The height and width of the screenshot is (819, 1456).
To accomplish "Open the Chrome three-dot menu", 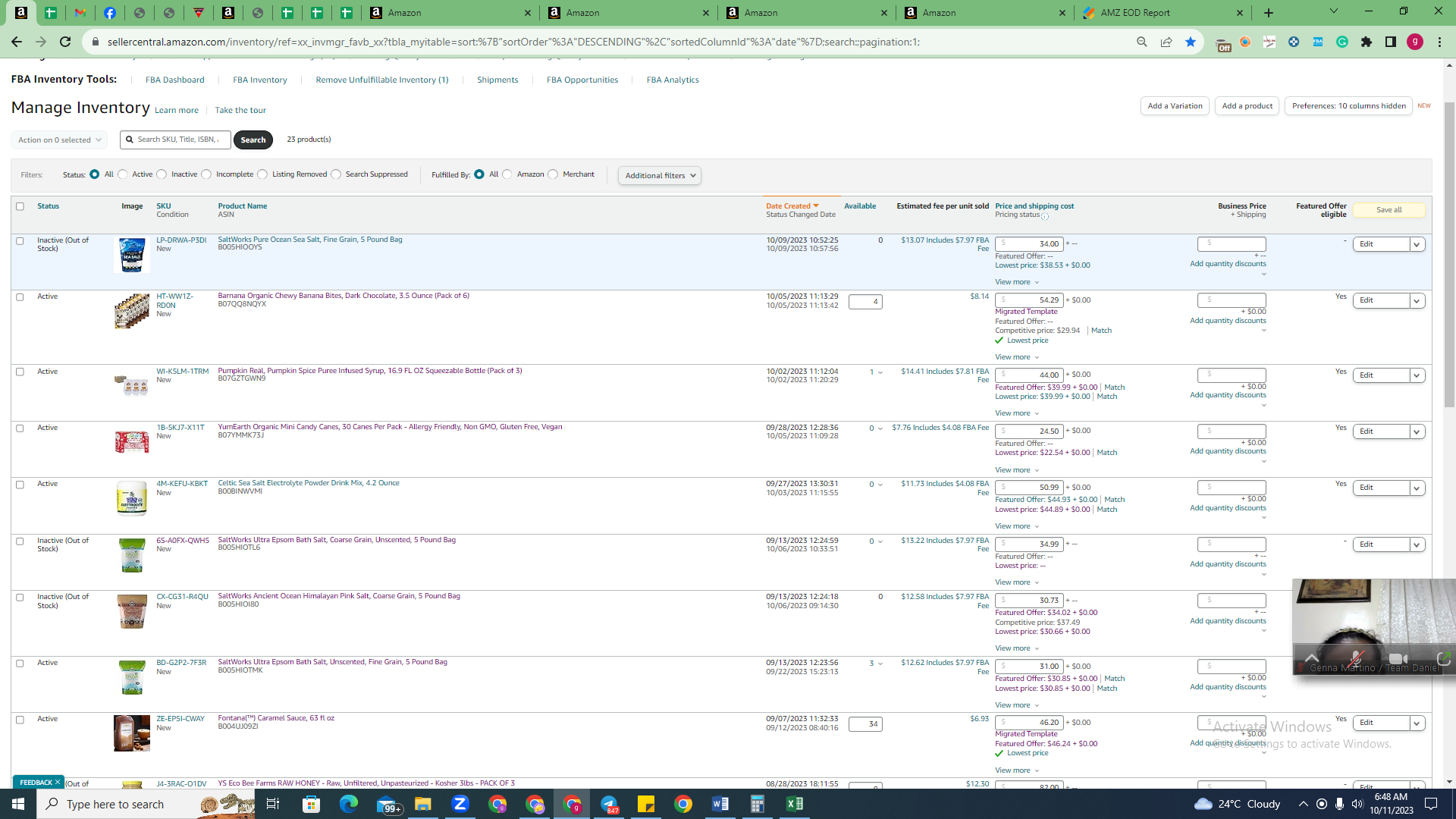I will click(1439, 42).
